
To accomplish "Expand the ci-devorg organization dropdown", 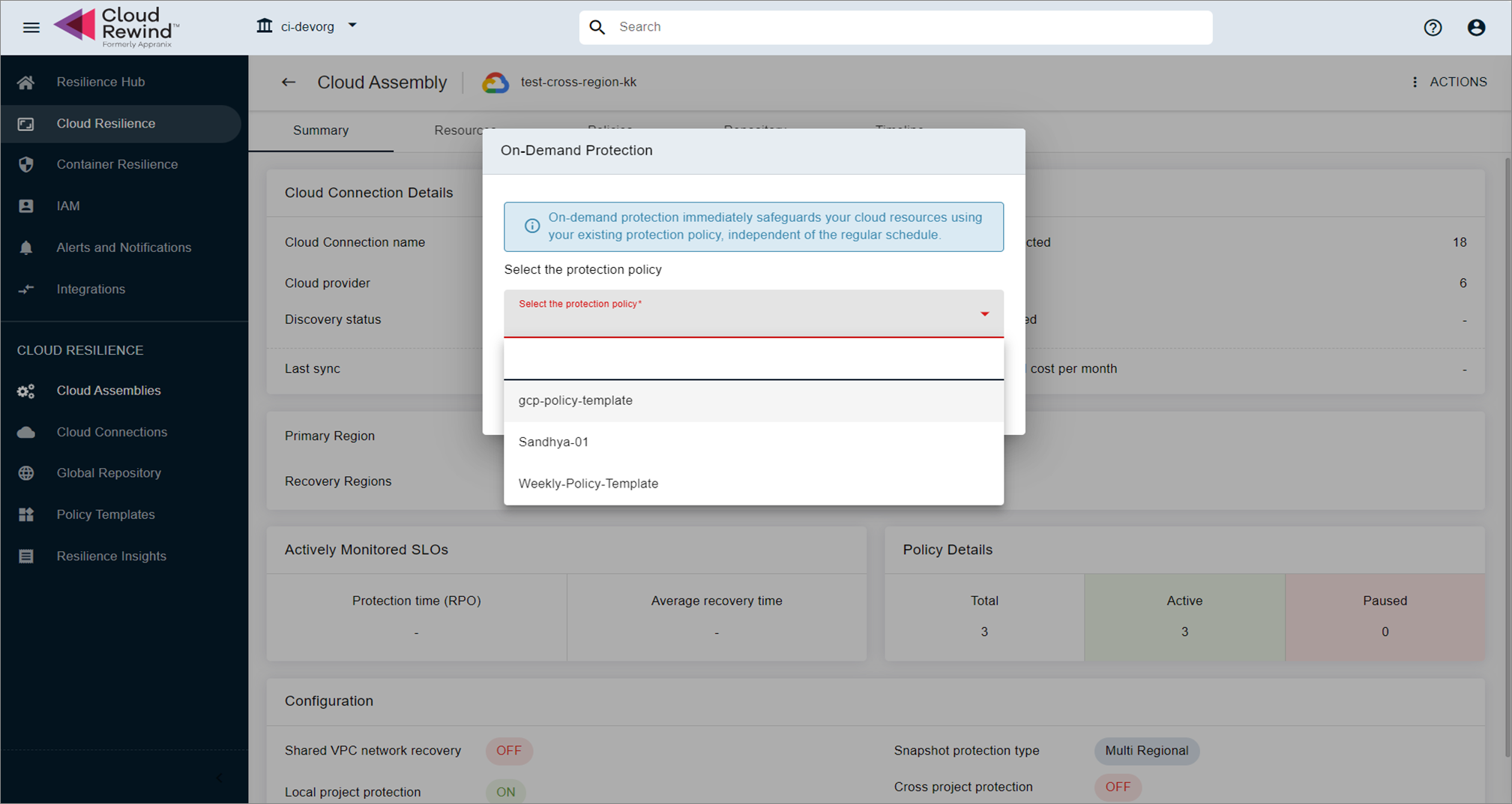I will pyautogui.click(x=352, y=26).
